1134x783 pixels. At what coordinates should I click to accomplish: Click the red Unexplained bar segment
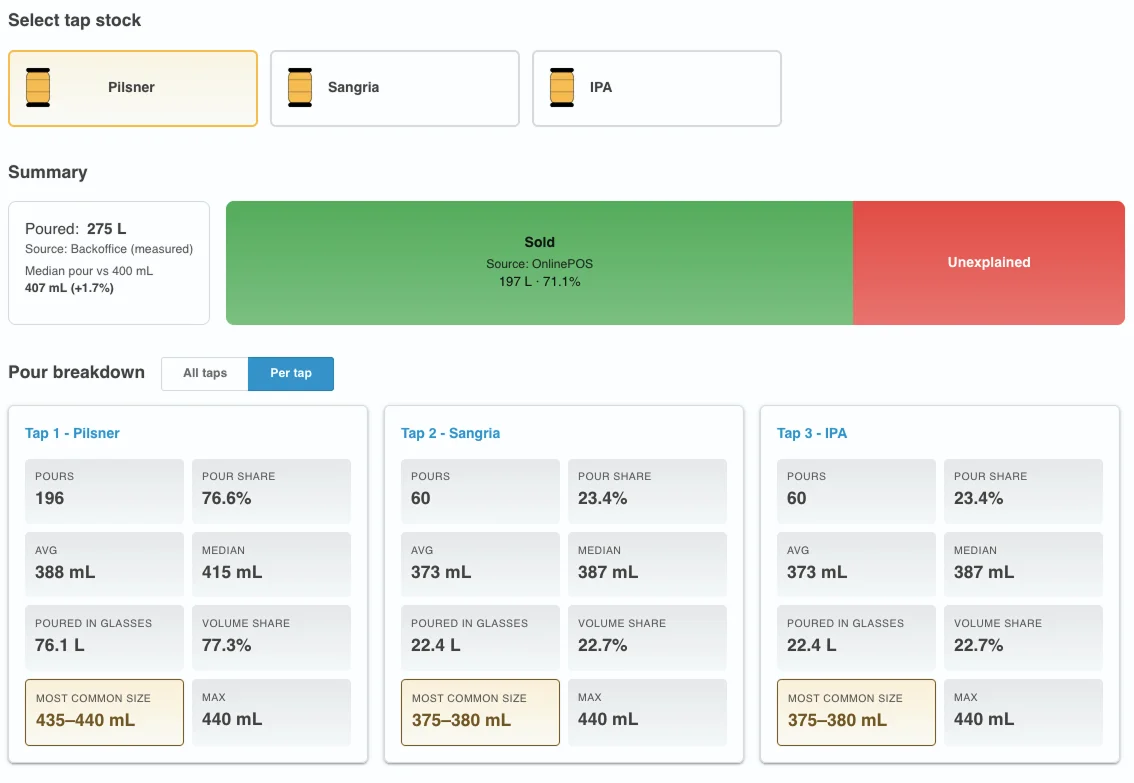click(x=989, y=262)
